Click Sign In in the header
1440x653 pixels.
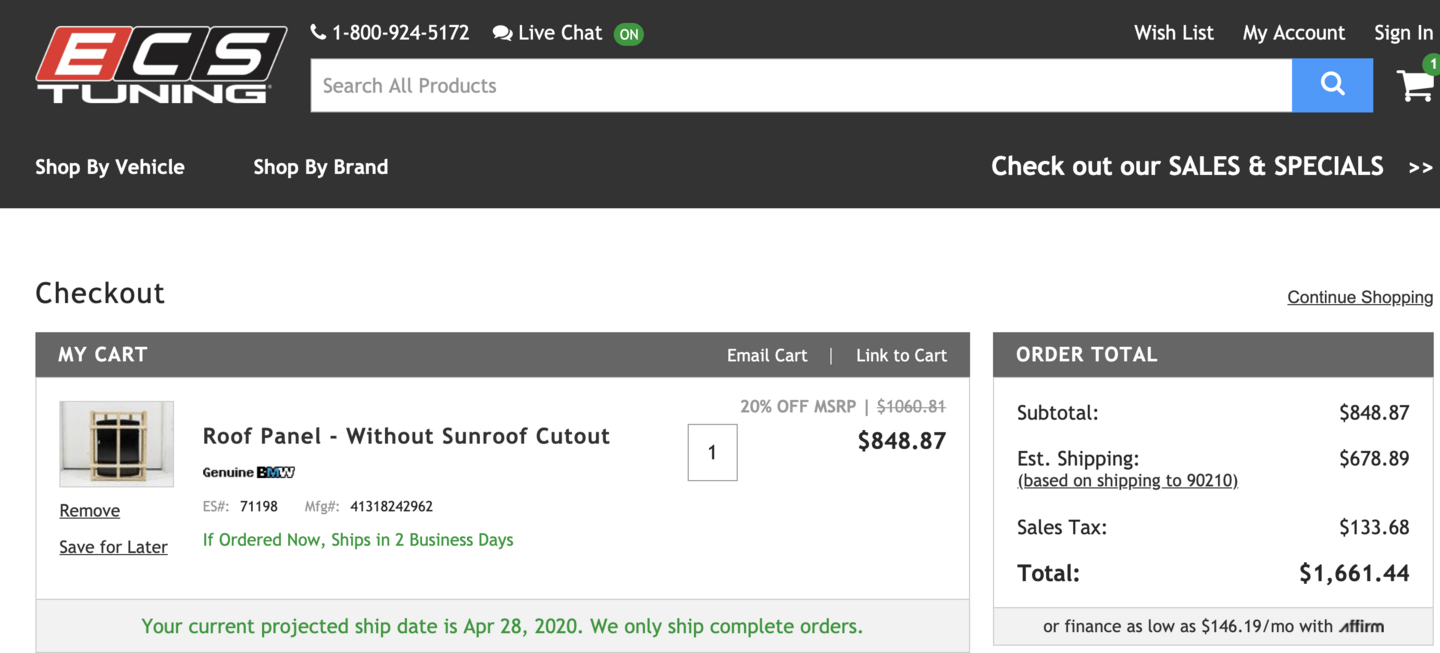(1403, 33)
